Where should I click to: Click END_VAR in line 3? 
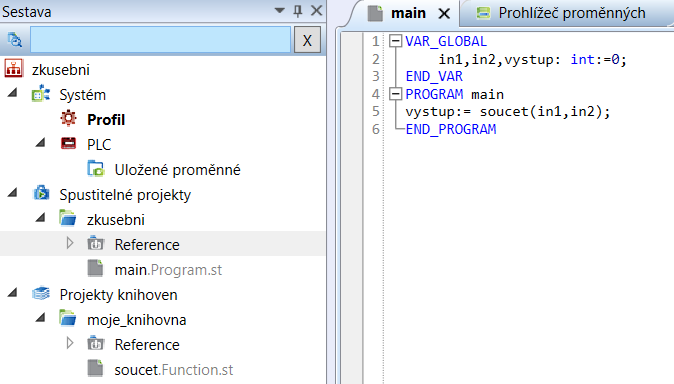[x=434, y=77]
